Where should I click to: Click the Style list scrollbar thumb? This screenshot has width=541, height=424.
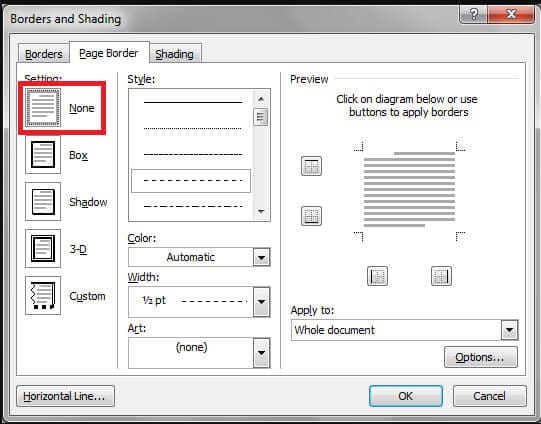[x=260, y=117]
